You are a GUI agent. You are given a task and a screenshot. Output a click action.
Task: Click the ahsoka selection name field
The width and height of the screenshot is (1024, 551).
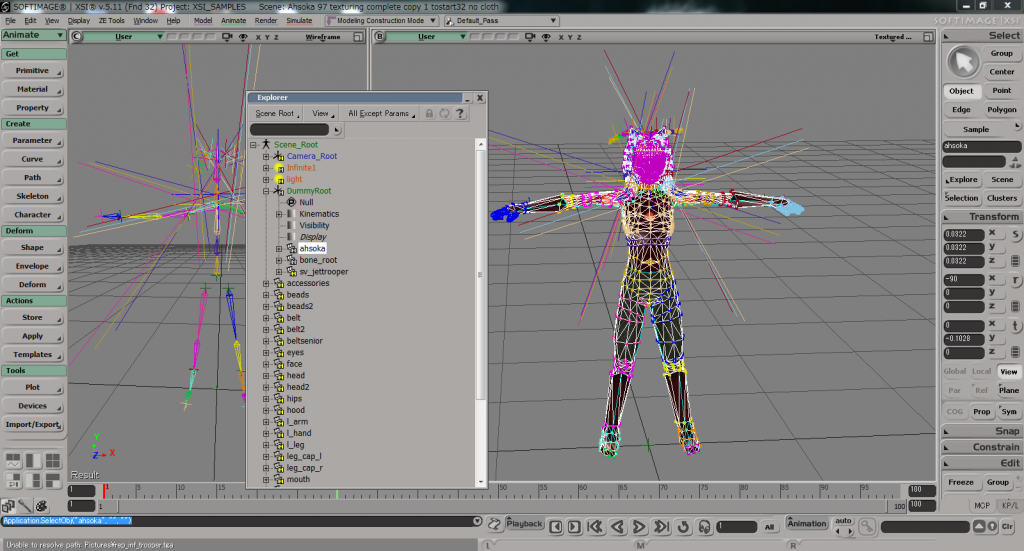(981, 146)
